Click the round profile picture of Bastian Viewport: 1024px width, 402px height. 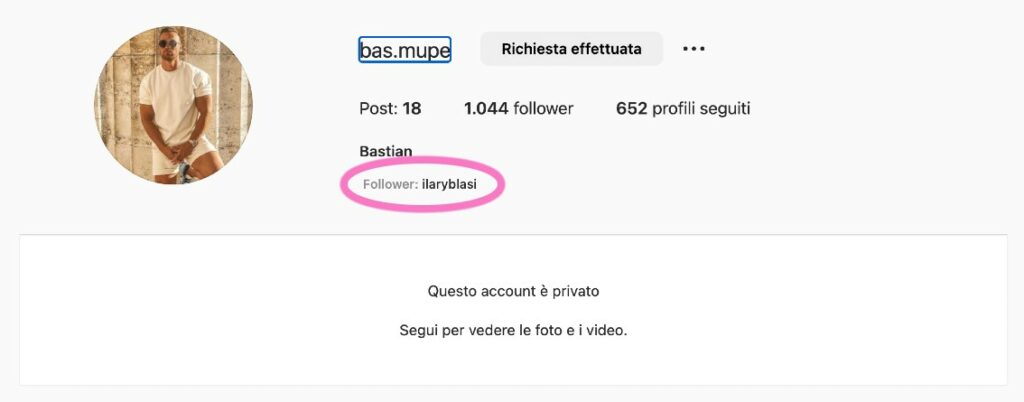174,105
